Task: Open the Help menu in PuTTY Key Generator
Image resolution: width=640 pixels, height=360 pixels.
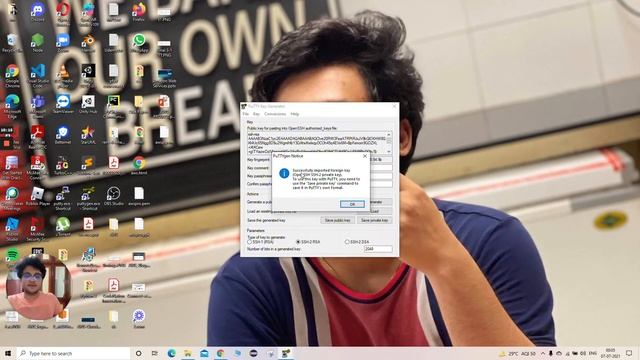Action: tap(295, 114)
